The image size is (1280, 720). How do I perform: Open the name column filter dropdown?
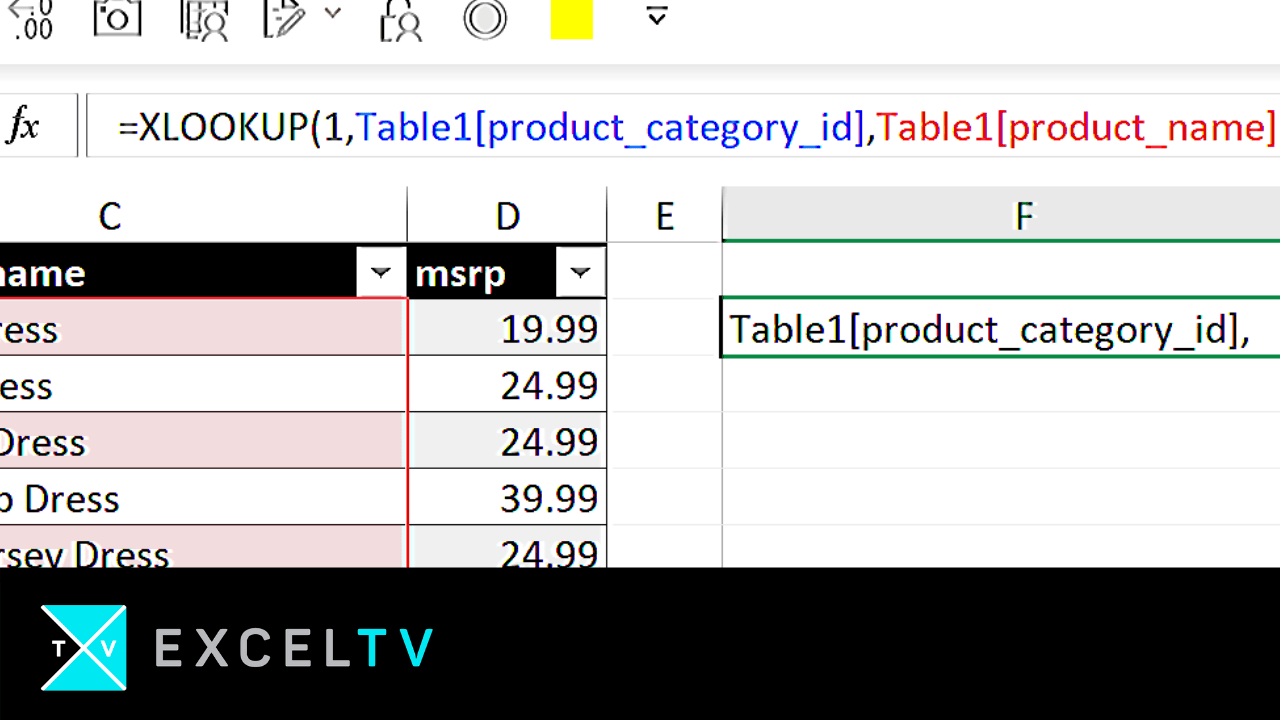click(x=381, y=272)
